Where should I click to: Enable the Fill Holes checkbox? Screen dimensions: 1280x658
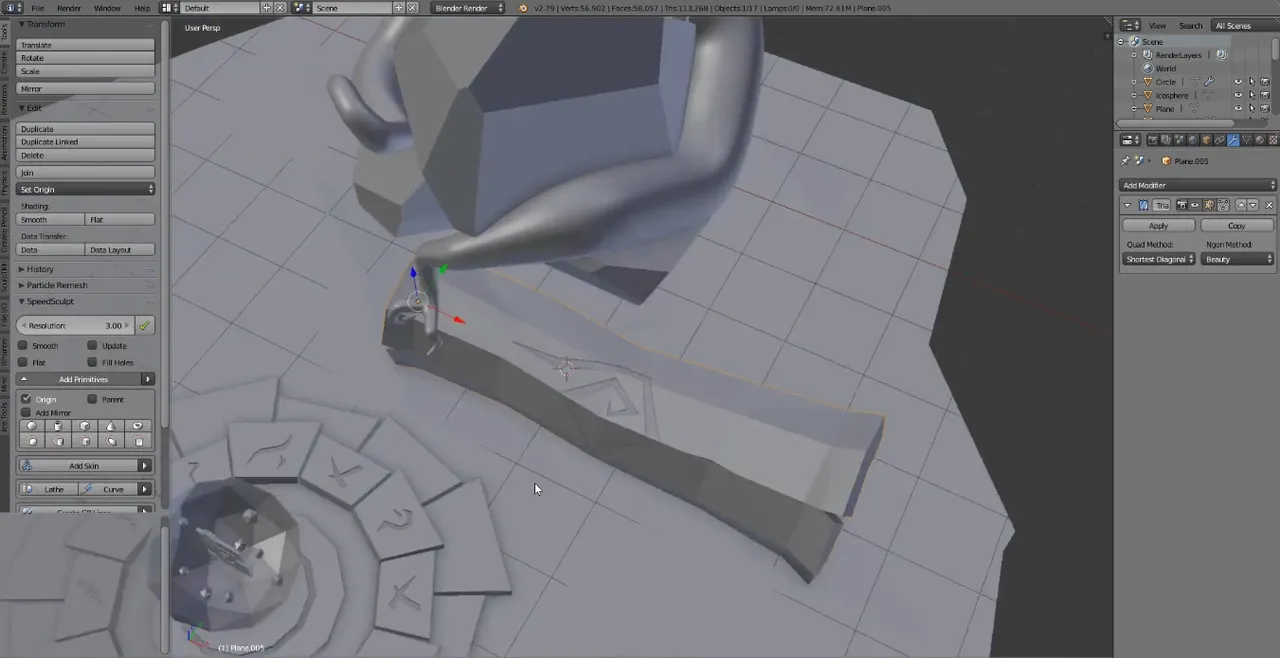pyautogui.click(x=93, y=362)
